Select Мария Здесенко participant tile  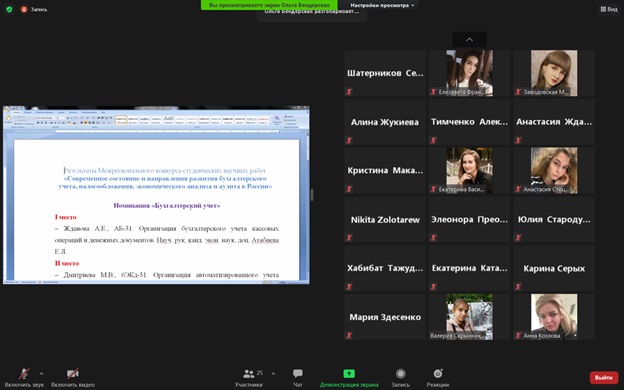pos(385,317)
